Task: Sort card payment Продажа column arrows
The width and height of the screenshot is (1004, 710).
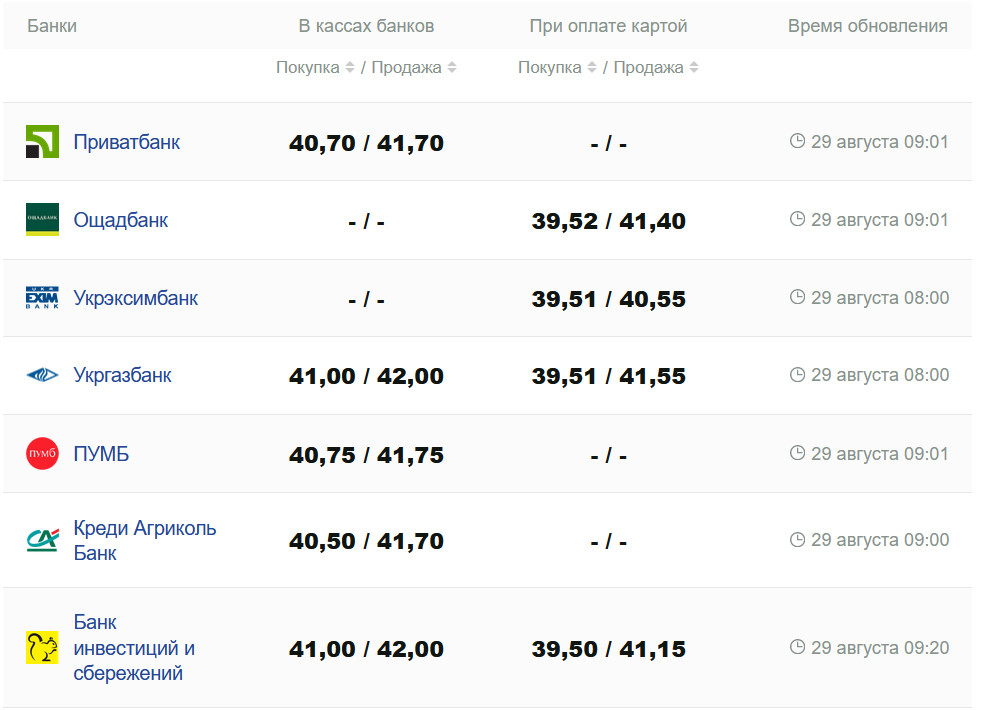Action: click(694, 68)
